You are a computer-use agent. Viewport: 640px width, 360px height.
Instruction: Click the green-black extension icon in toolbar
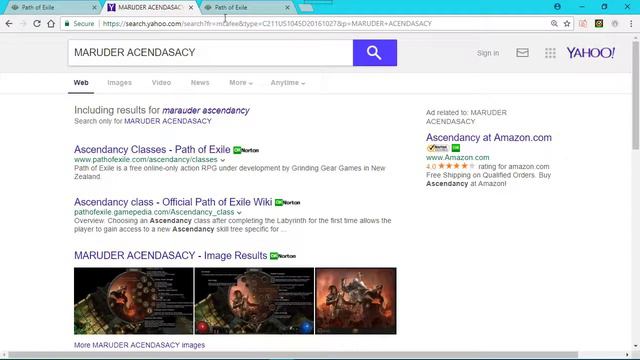click(599, 24)
